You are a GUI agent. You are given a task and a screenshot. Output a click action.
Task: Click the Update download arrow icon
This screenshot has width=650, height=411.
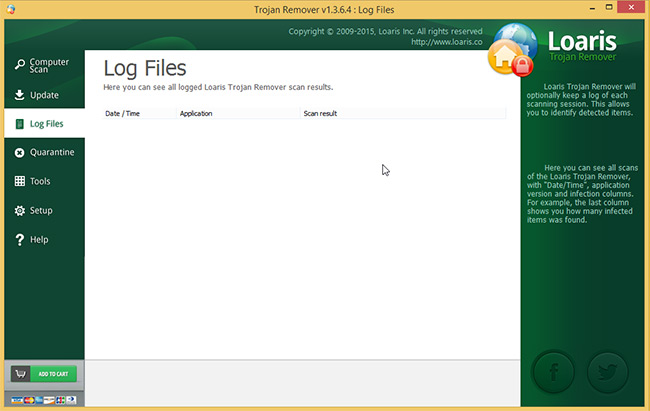coord(20,95)
